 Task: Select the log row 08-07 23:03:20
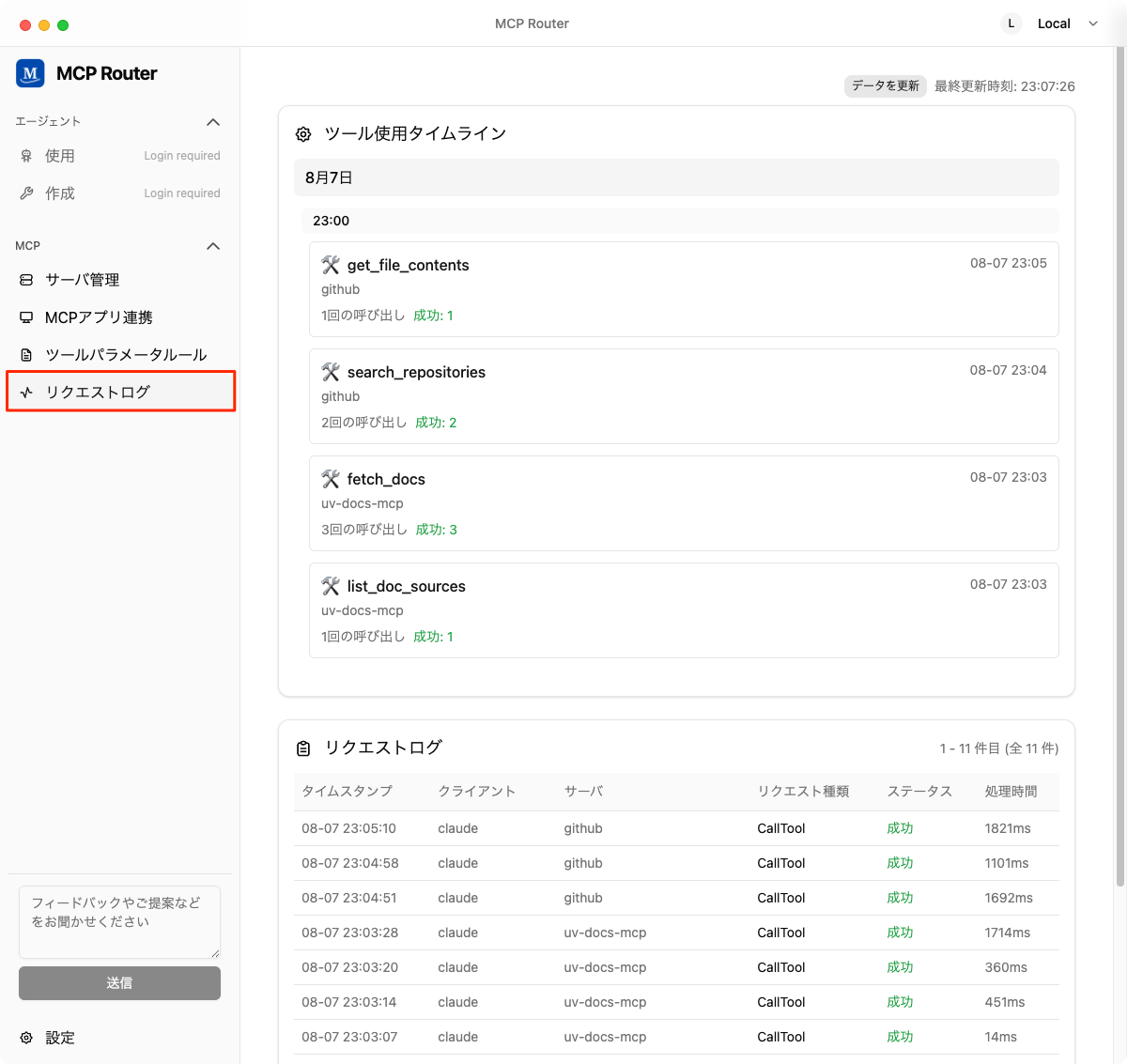tap(676, 967)
